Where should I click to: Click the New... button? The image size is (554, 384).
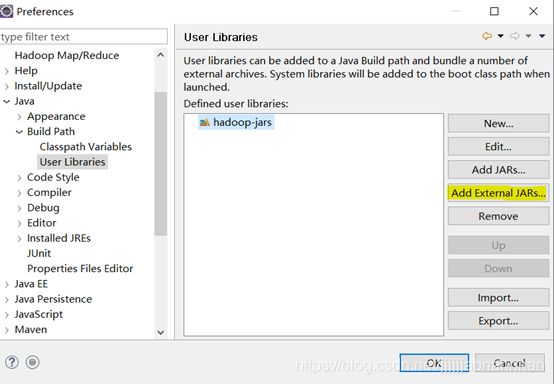499,123
